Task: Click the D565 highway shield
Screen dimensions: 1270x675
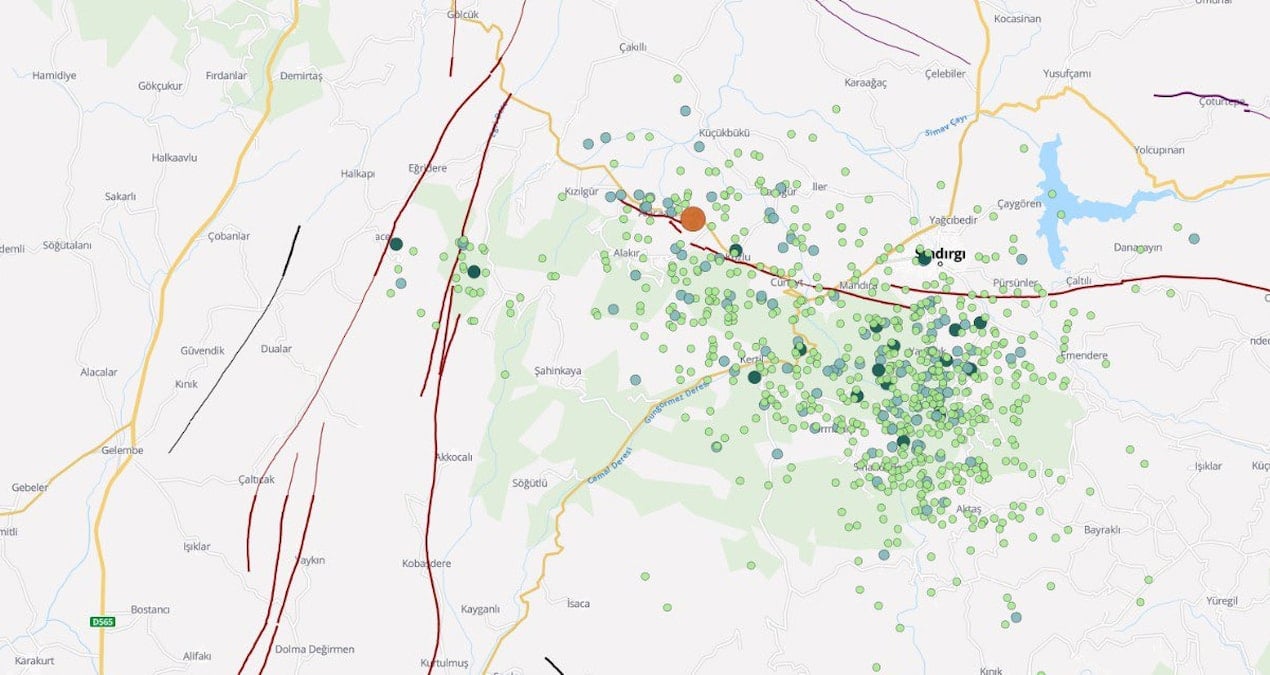Action: coord(102,622)
